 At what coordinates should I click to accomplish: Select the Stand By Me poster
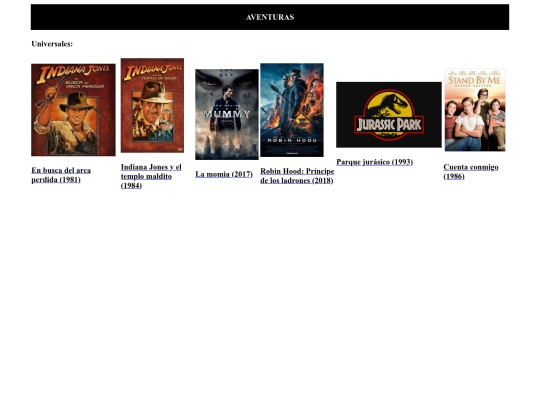[x=475, y=110]
